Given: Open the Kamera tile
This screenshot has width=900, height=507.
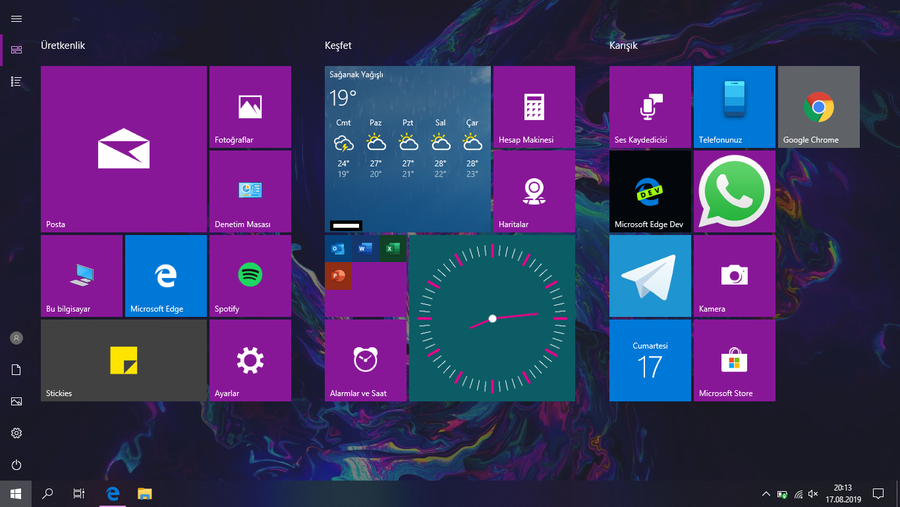Looking at the screenshot, I should 734,276.
